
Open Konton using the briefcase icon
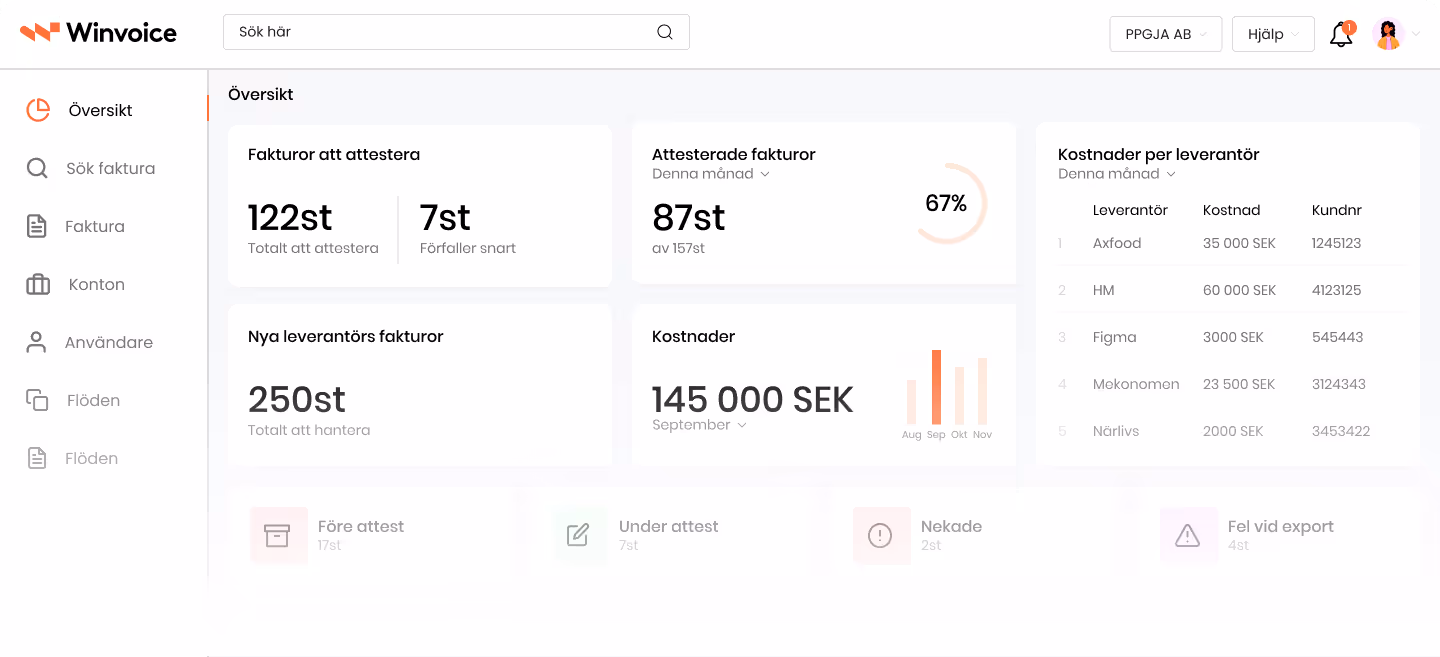point(37,284)
